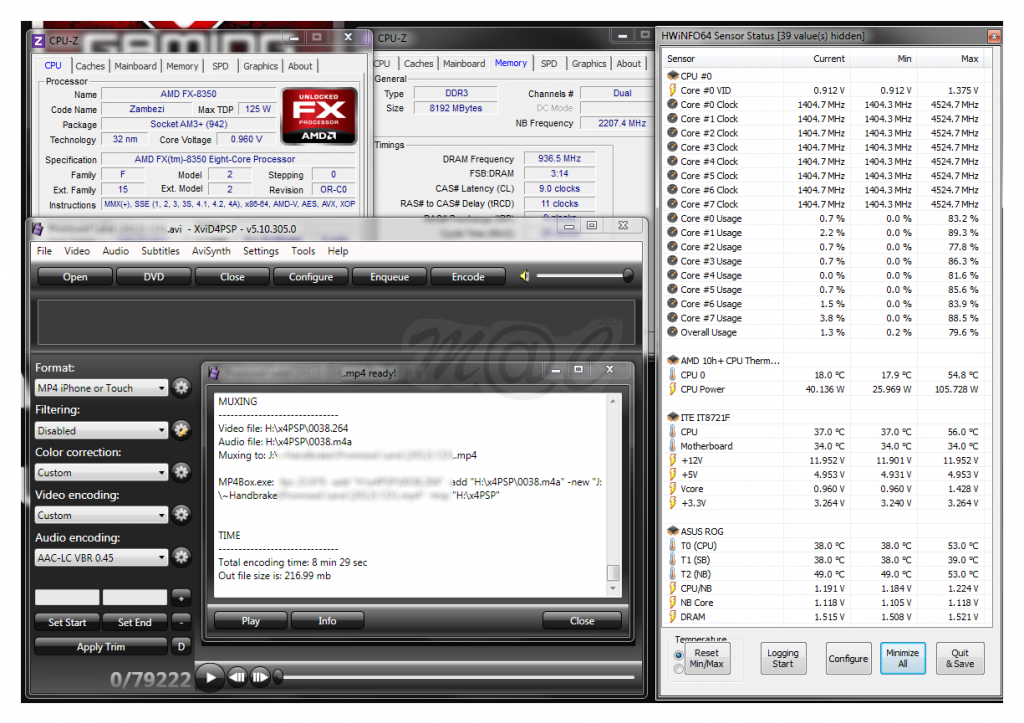Switch to Mainboard tab in CPU-Z
This screenshot has height=723, width=1024.
(x=135, y=66)
